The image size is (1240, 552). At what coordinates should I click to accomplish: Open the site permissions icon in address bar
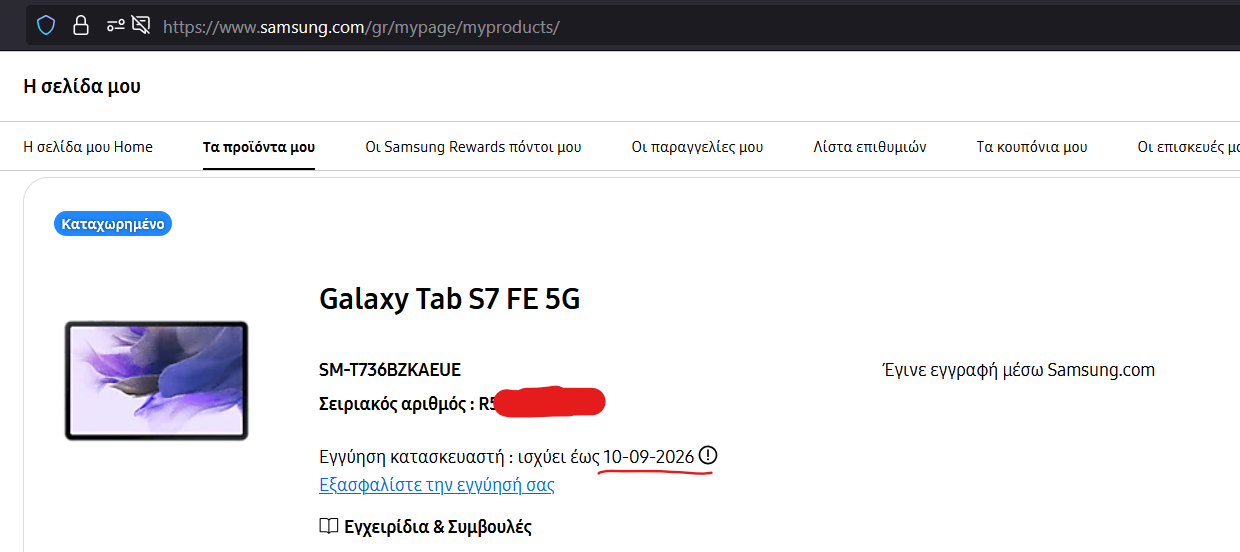(115, 26)
